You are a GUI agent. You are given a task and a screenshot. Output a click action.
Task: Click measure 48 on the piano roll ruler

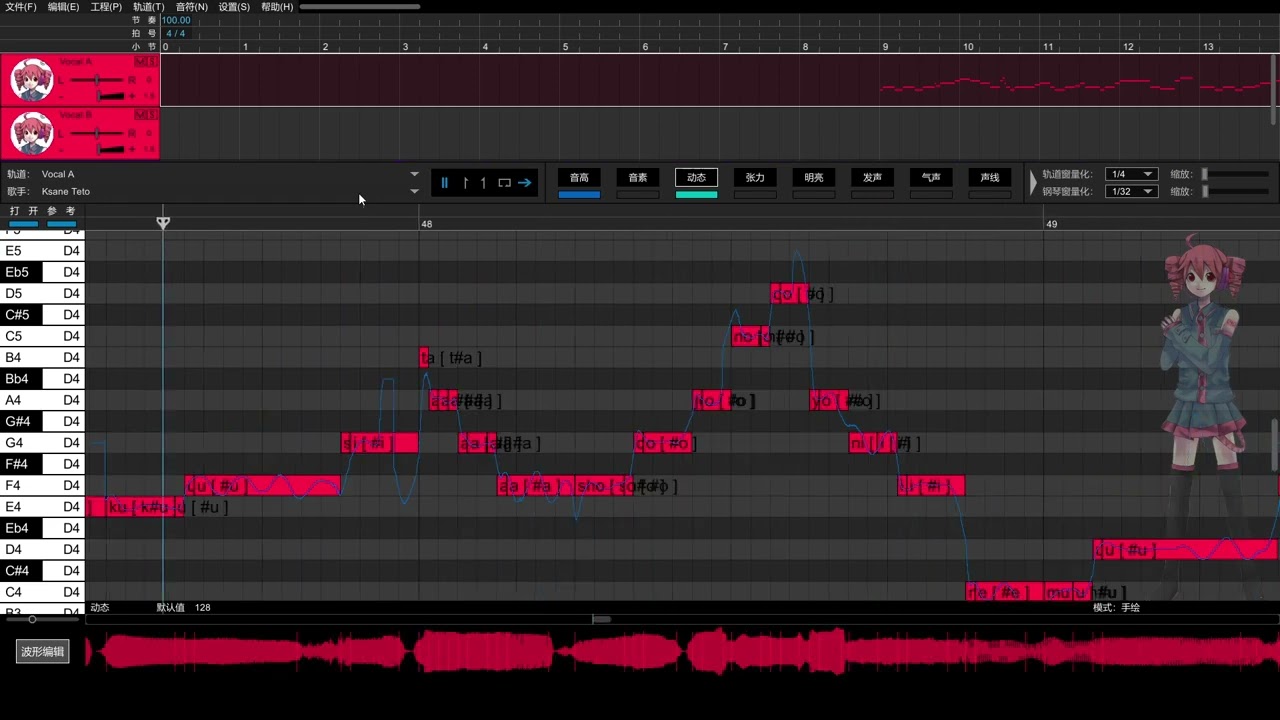tap(426, 224)
